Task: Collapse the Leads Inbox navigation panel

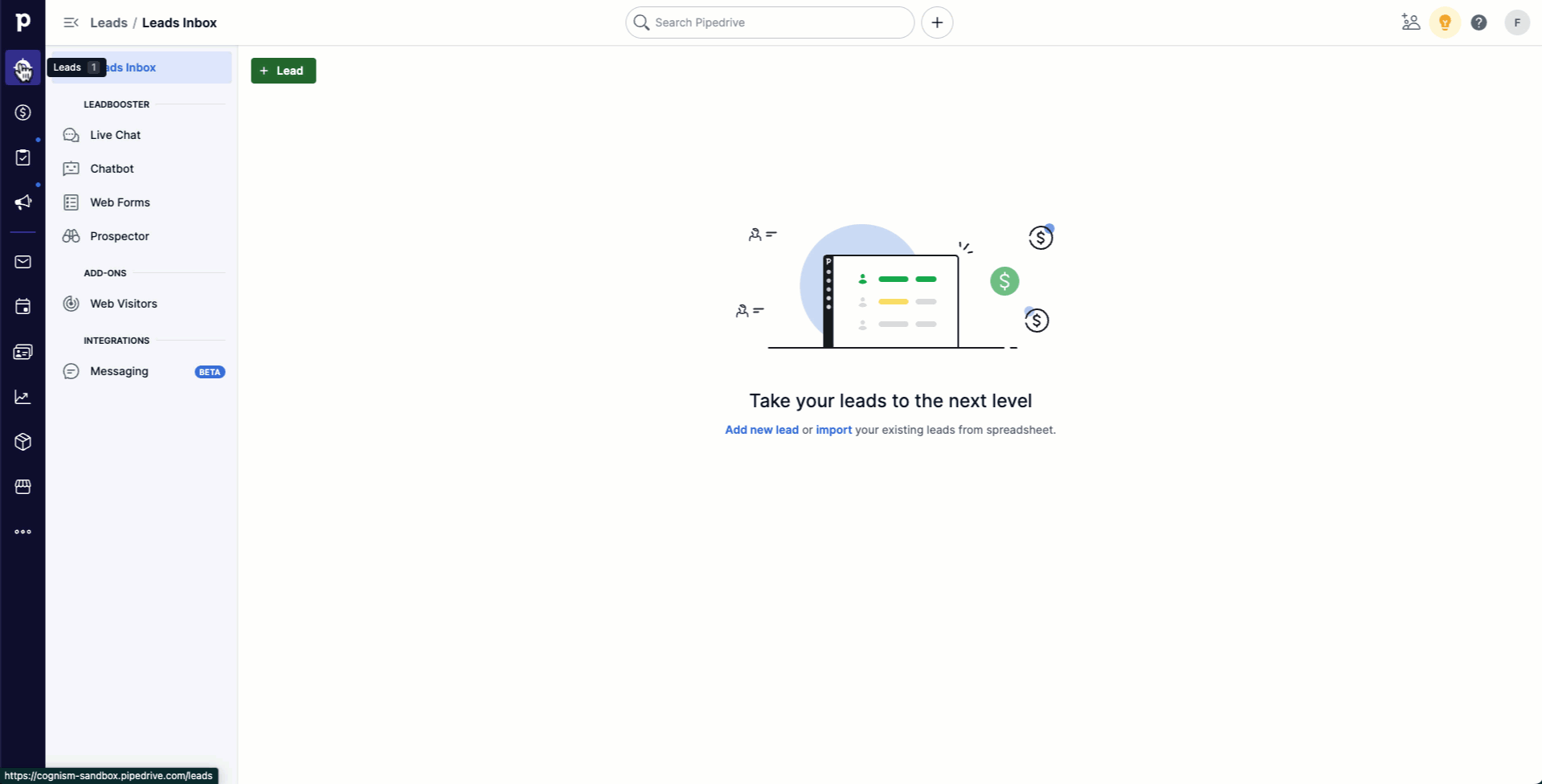Action: point(71,22)
